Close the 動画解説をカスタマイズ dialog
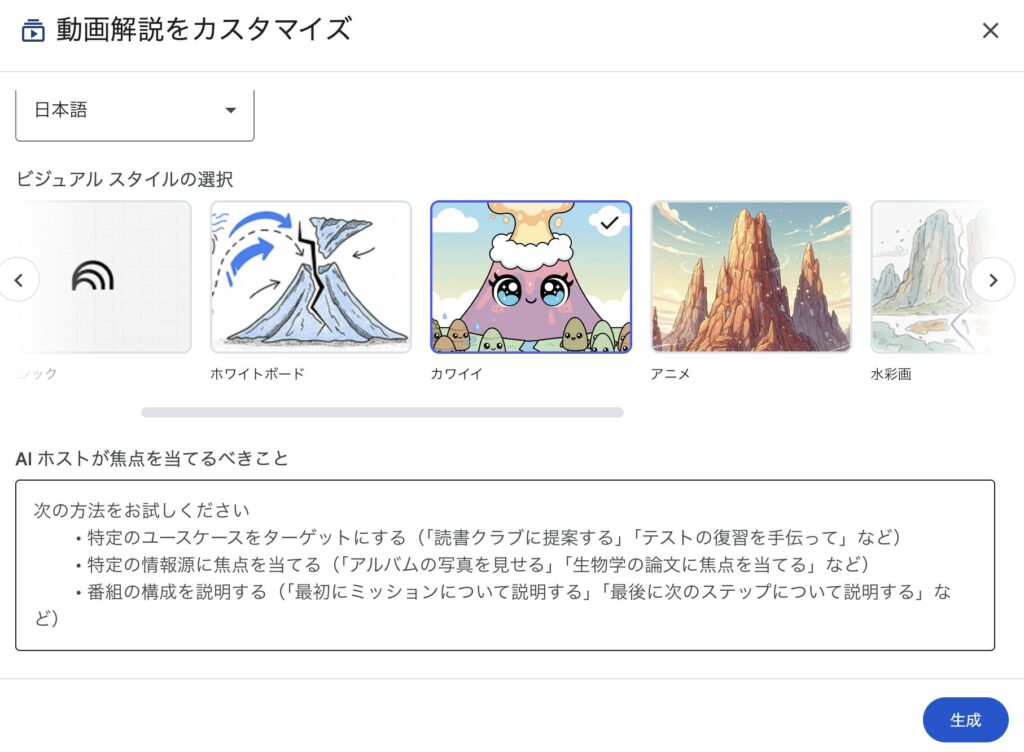 click(990, 31)
